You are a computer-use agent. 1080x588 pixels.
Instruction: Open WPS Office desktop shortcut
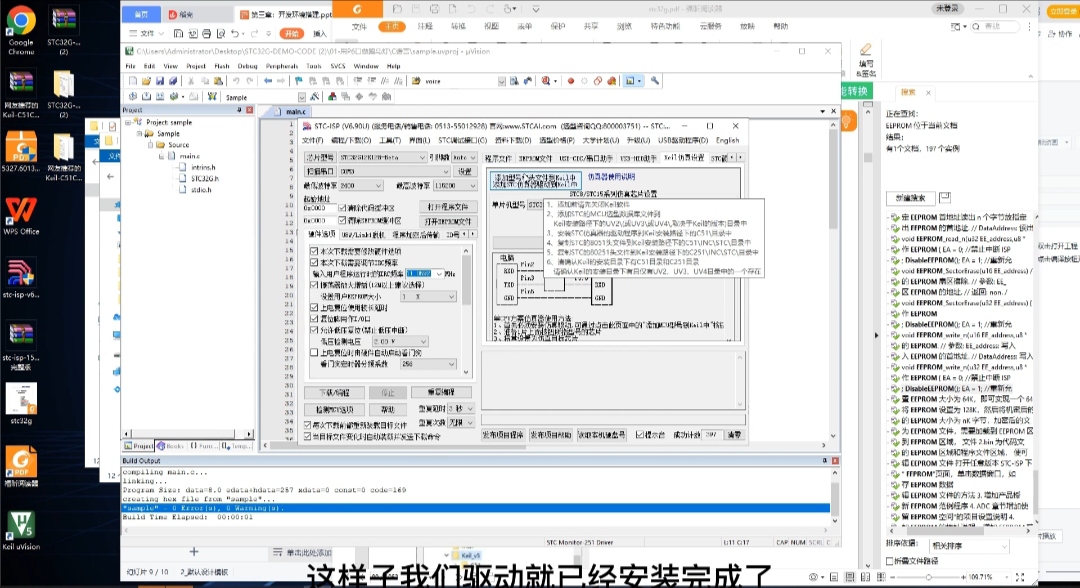point(21,216)
